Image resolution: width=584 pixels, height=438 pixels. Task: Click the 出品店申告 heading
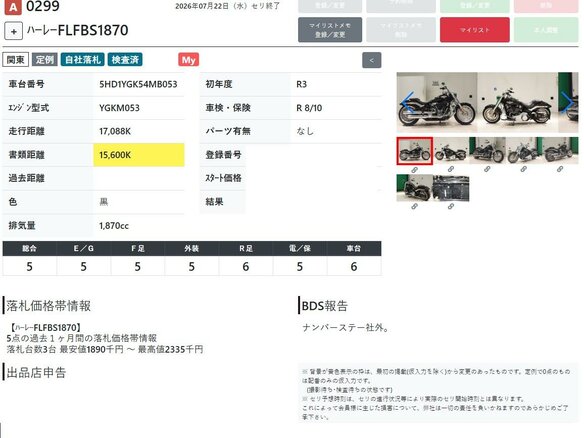point(36,372)
